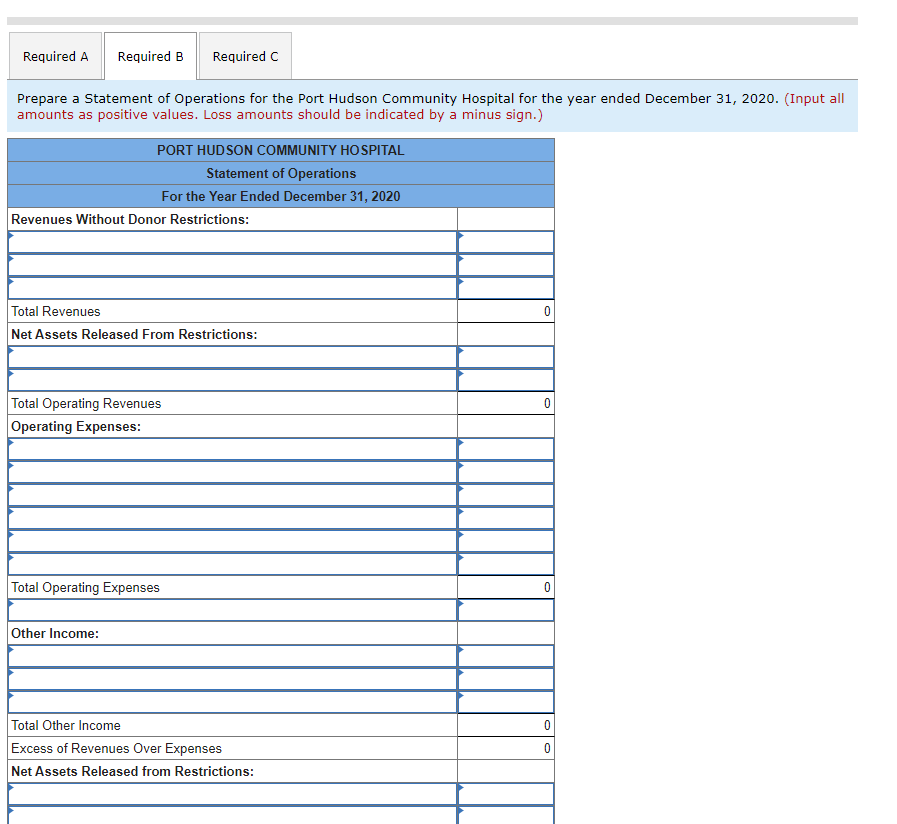Select the Total Revenues amount cell showing 0

(x=505, y=311)
